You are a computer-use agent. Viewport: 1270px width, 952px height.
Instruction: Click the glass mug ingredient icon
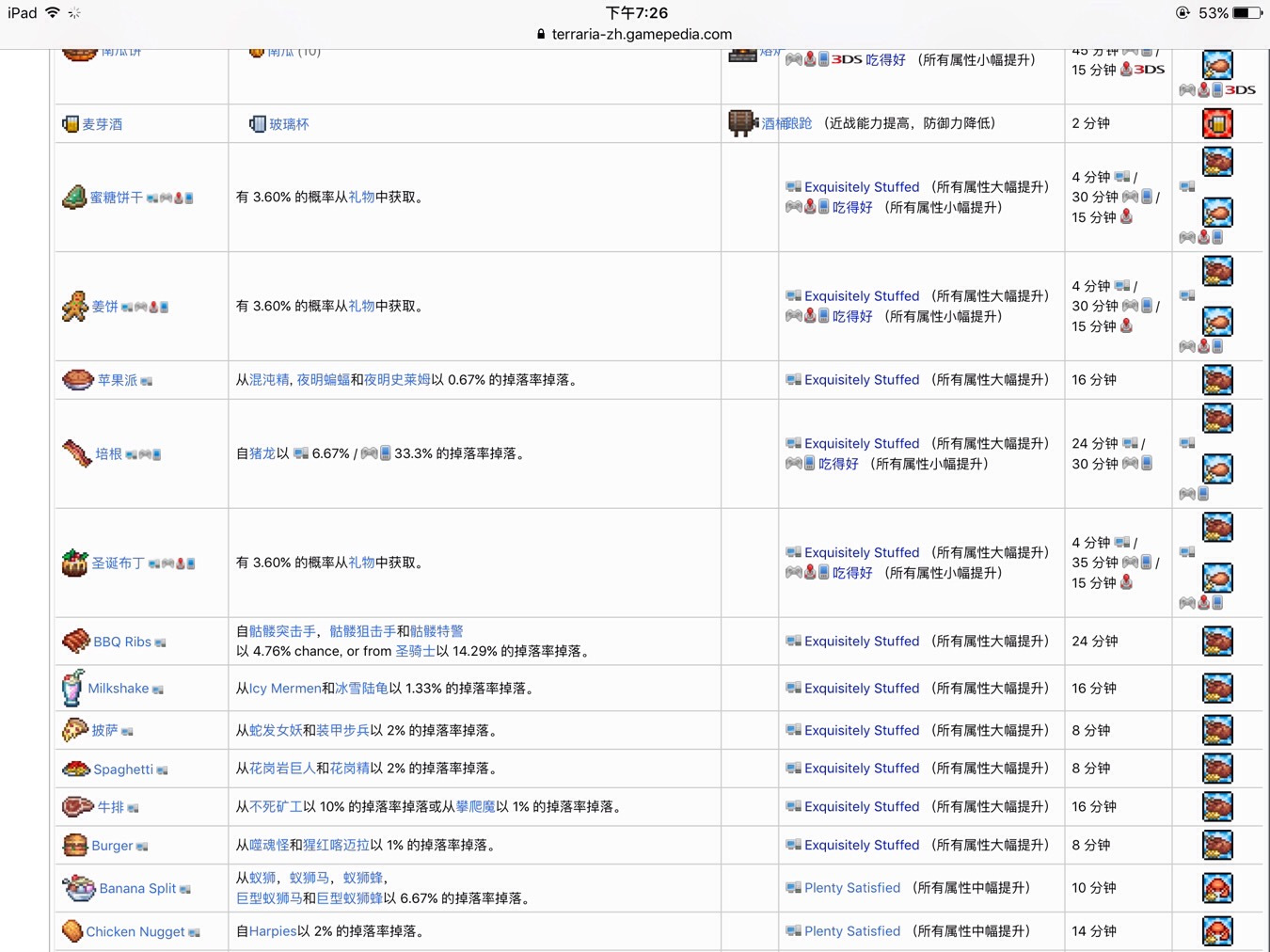point(257,124)
